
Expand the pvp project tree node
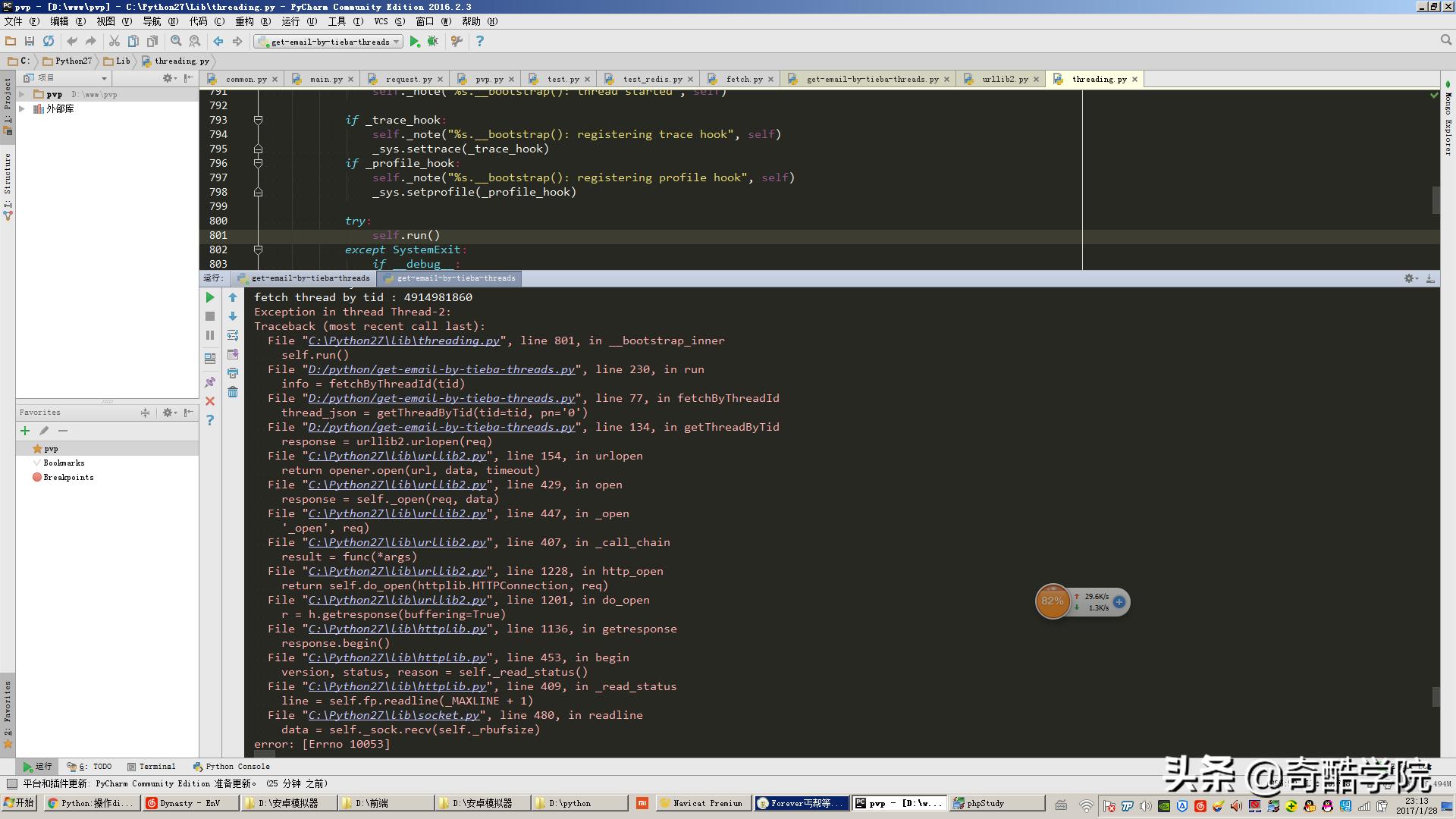[x=22, y=95]
